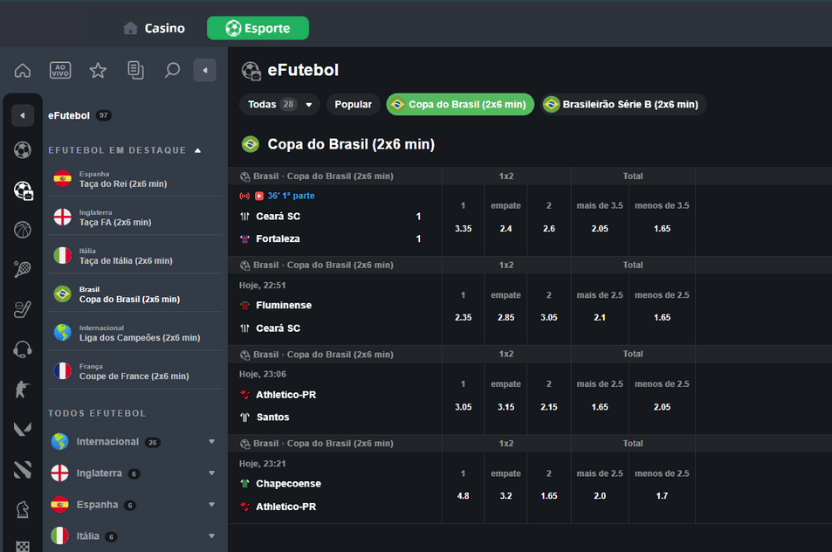This screenshot has height=552, width=832.
Task: Click the red video stream icon
Action: click(x=259, y=196)
